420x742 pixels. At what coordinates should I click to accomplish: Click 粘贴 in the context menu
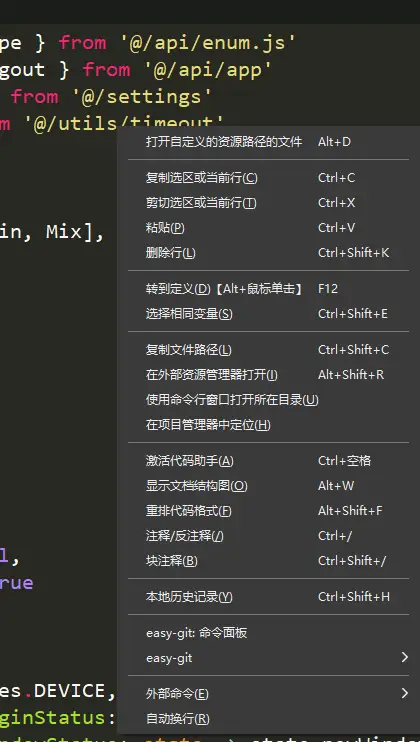(x=268, y=228)
